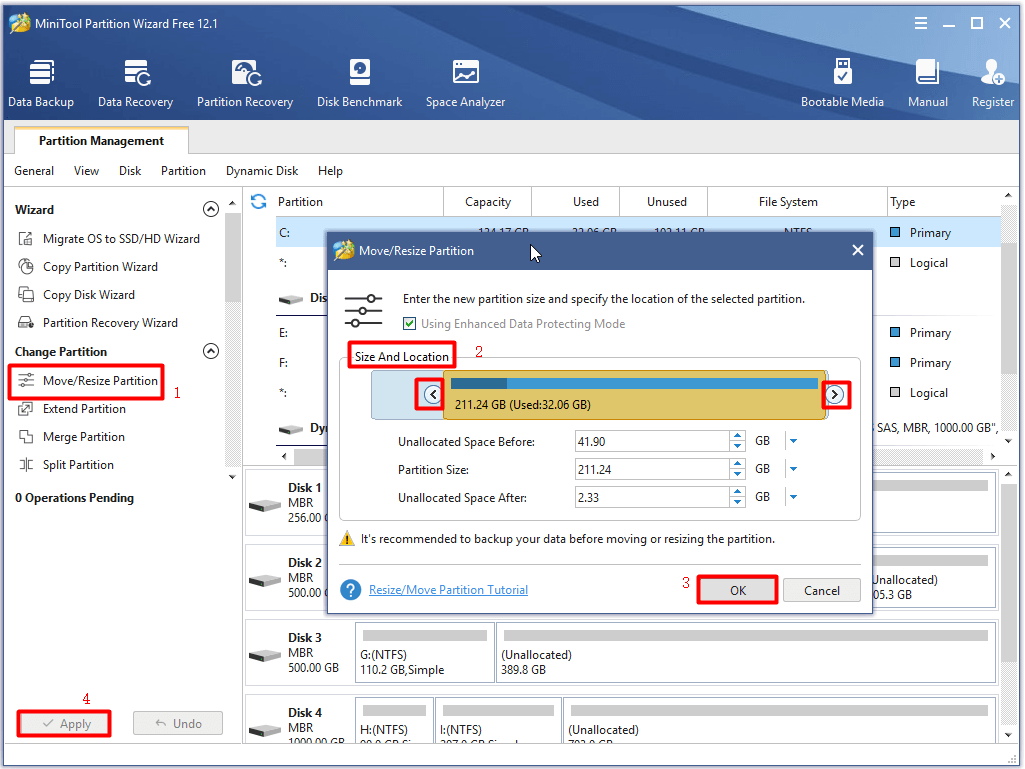Click the Apply button
The width and height of the screenshot is (1025, 769).
pyautogui.click(x=65, y=724)
